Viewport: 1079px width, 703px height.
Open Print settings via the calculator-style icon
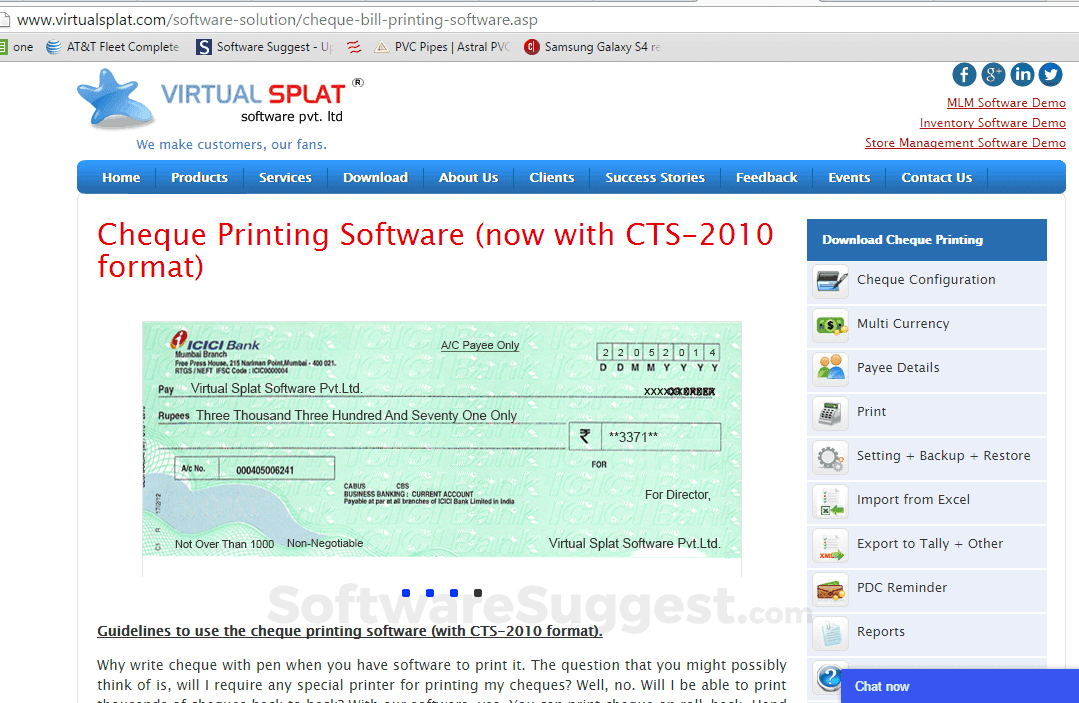tap(830, 413)
